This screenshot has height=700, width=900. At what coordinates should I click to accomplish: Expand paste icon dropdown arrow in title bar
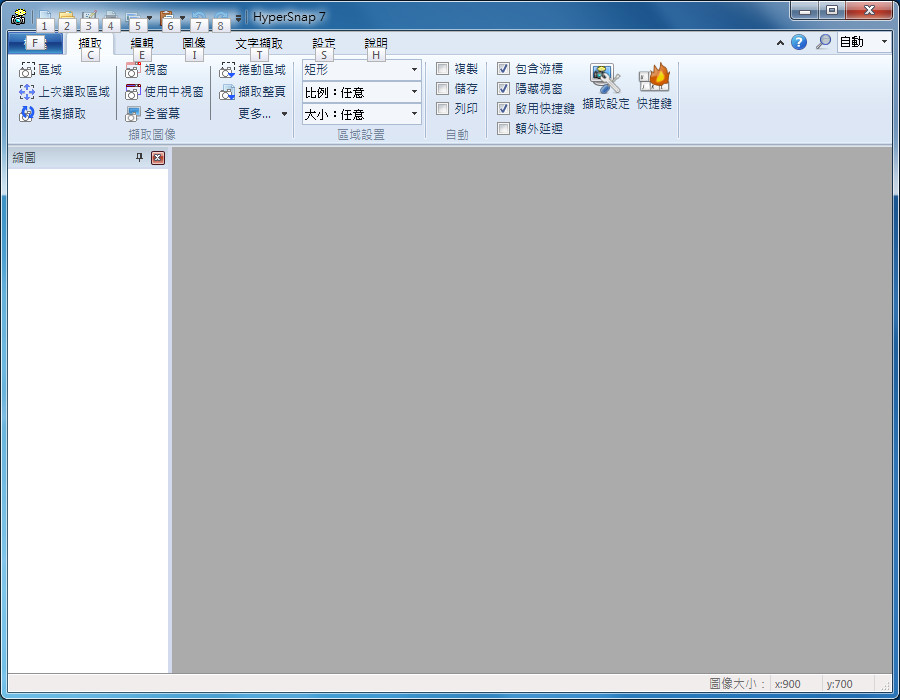(x=183, y=18)
